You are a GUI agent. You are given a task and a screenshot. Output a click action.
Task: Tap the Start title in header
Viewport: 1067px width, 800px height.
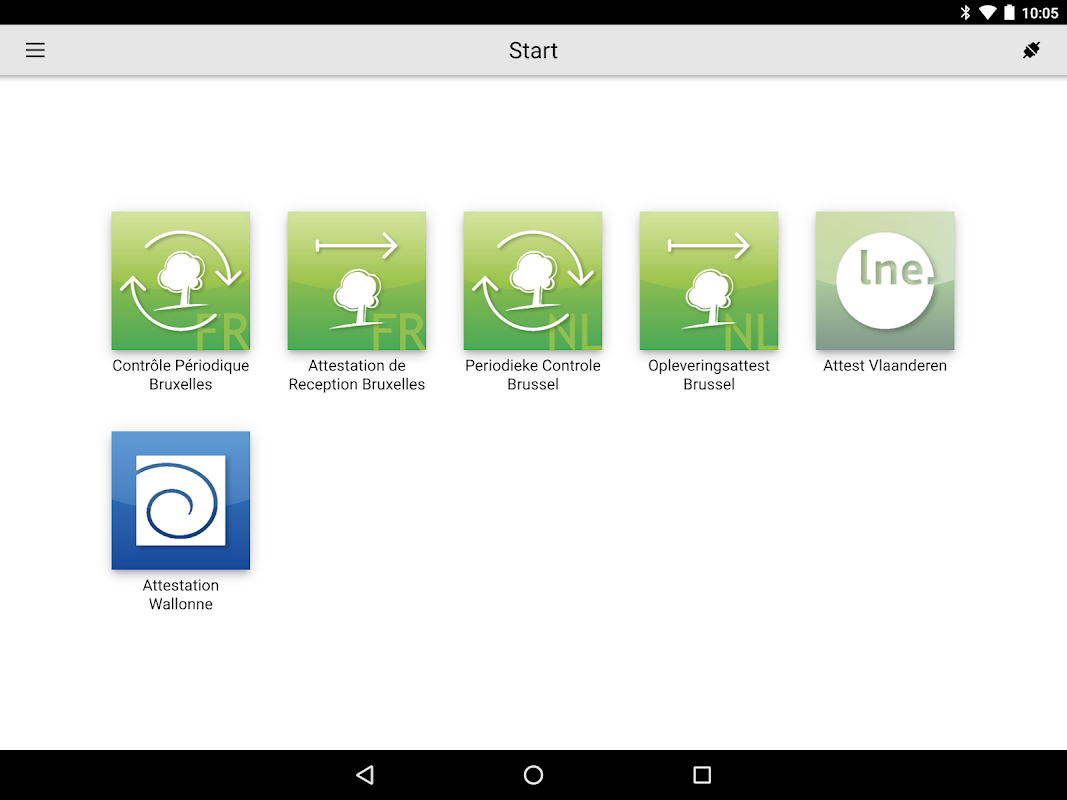(x=533, y=50)
